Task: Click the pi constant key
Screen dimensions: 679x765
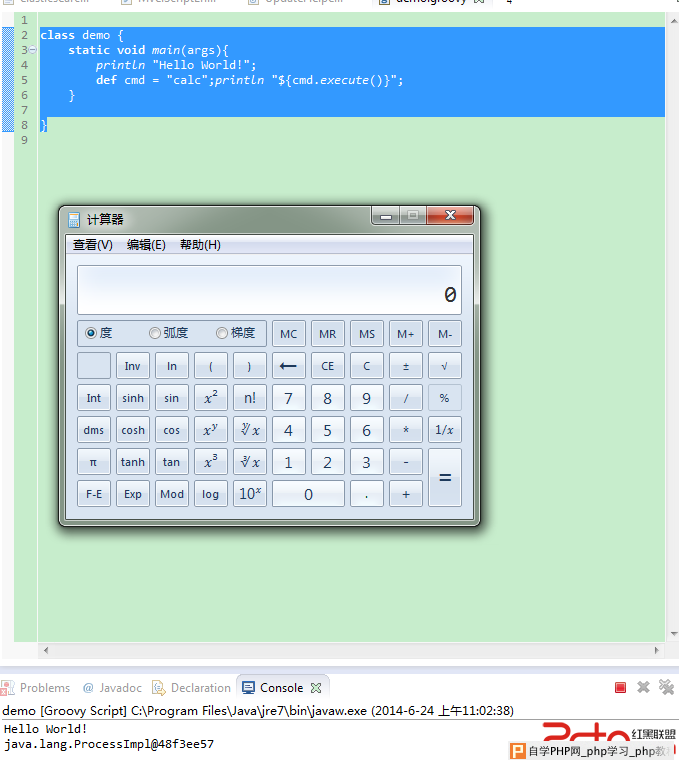Action: pos(94,462)
